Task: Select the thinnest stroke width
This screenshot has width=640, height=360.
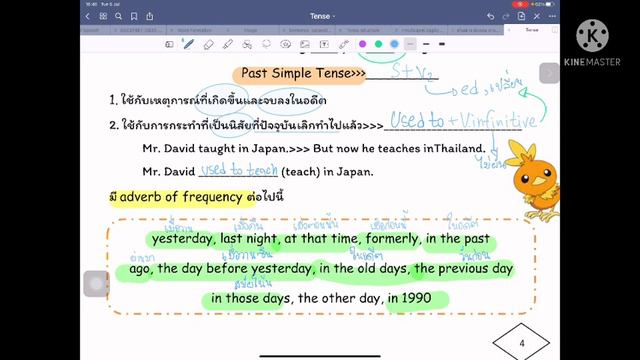Action: 411,44
